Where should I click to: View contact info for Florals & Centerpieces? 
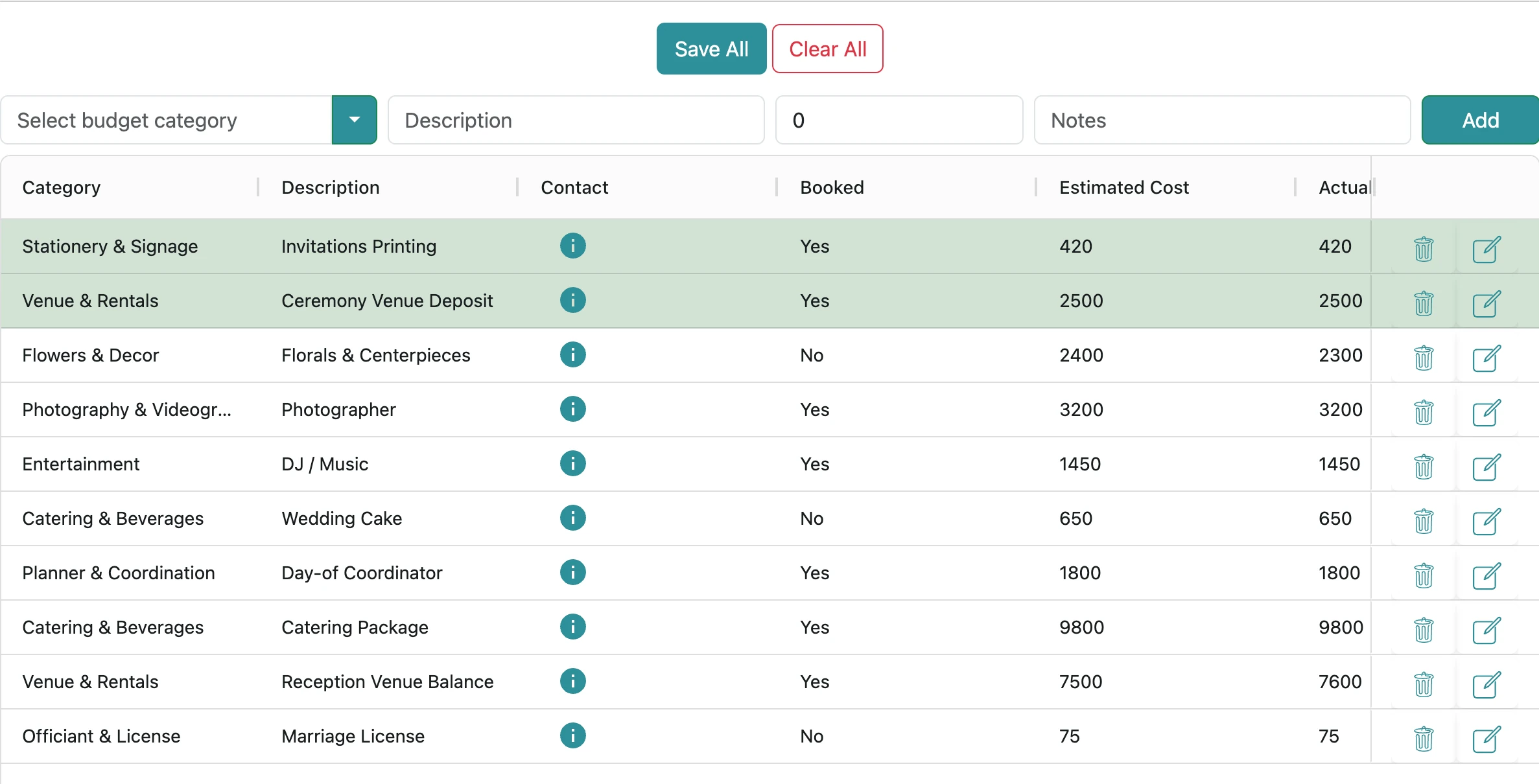tap(572, 354)
